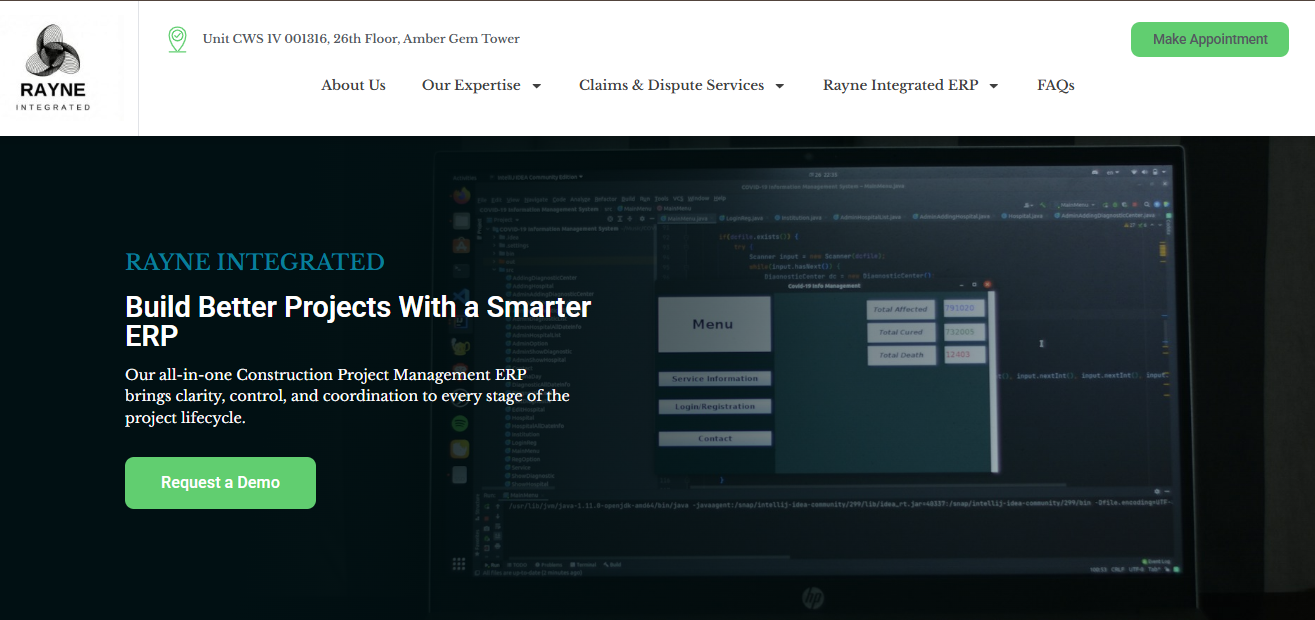Click the Contact button in the pictured app
The width and height of the screenshot is (1315, 620).
coord(714,438)
